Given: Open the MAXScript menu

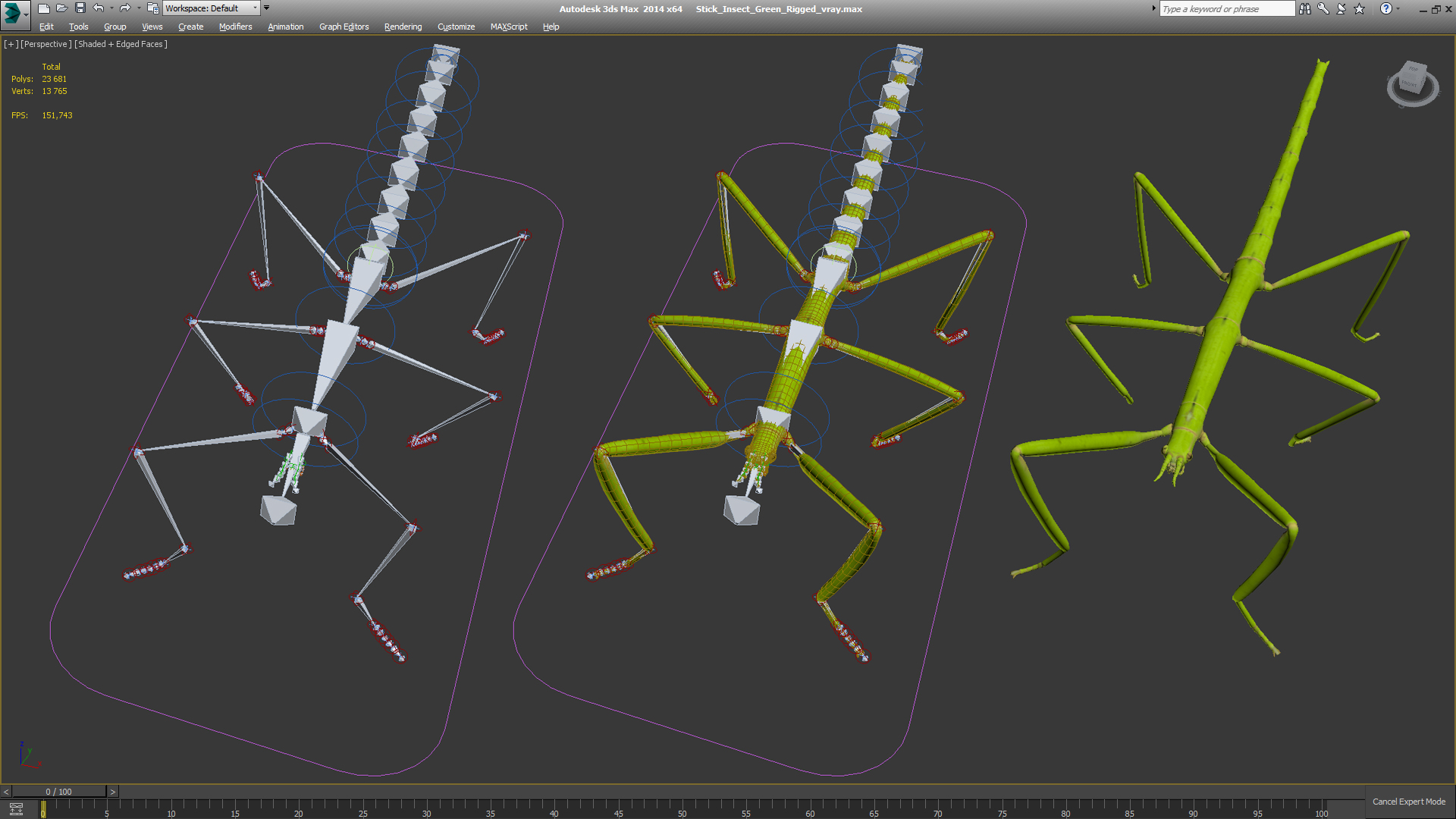Looking at the screenshot, I should [x=509, y=27].
